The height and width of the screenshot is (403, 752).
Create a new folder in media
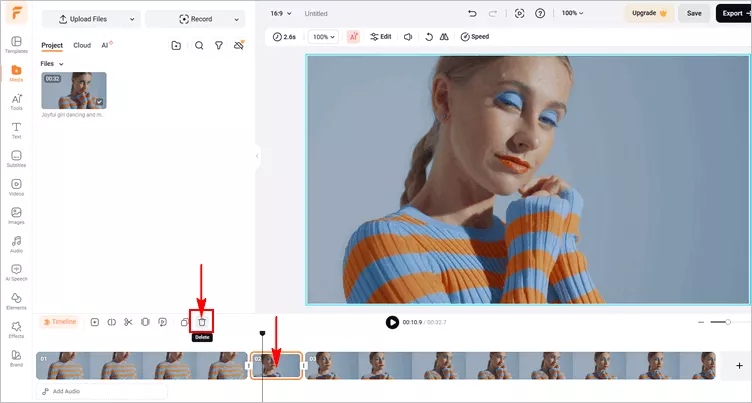pos(176,46)
